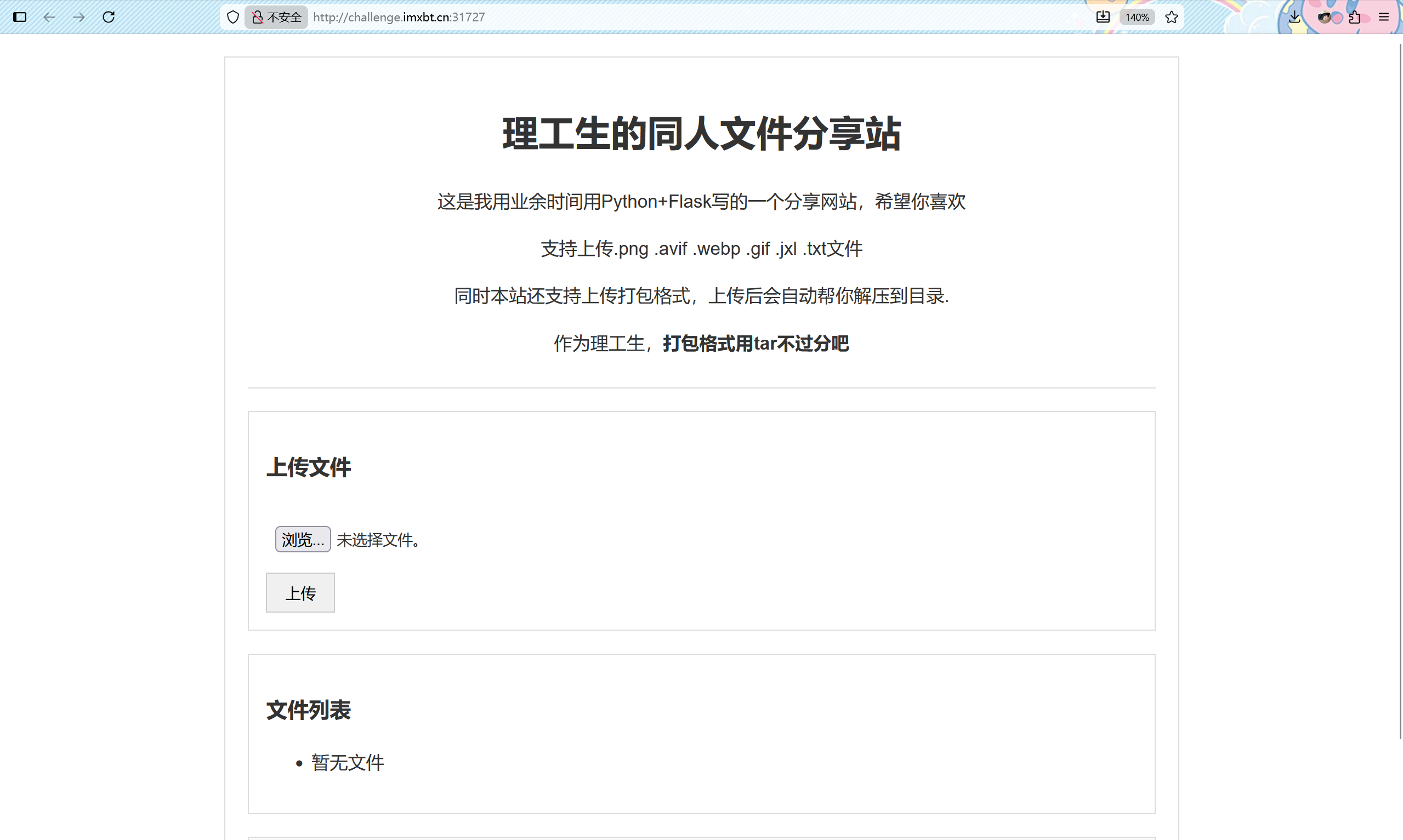Open the Firefox application menu (hamburger icon)

click(x=1384, y=17)
